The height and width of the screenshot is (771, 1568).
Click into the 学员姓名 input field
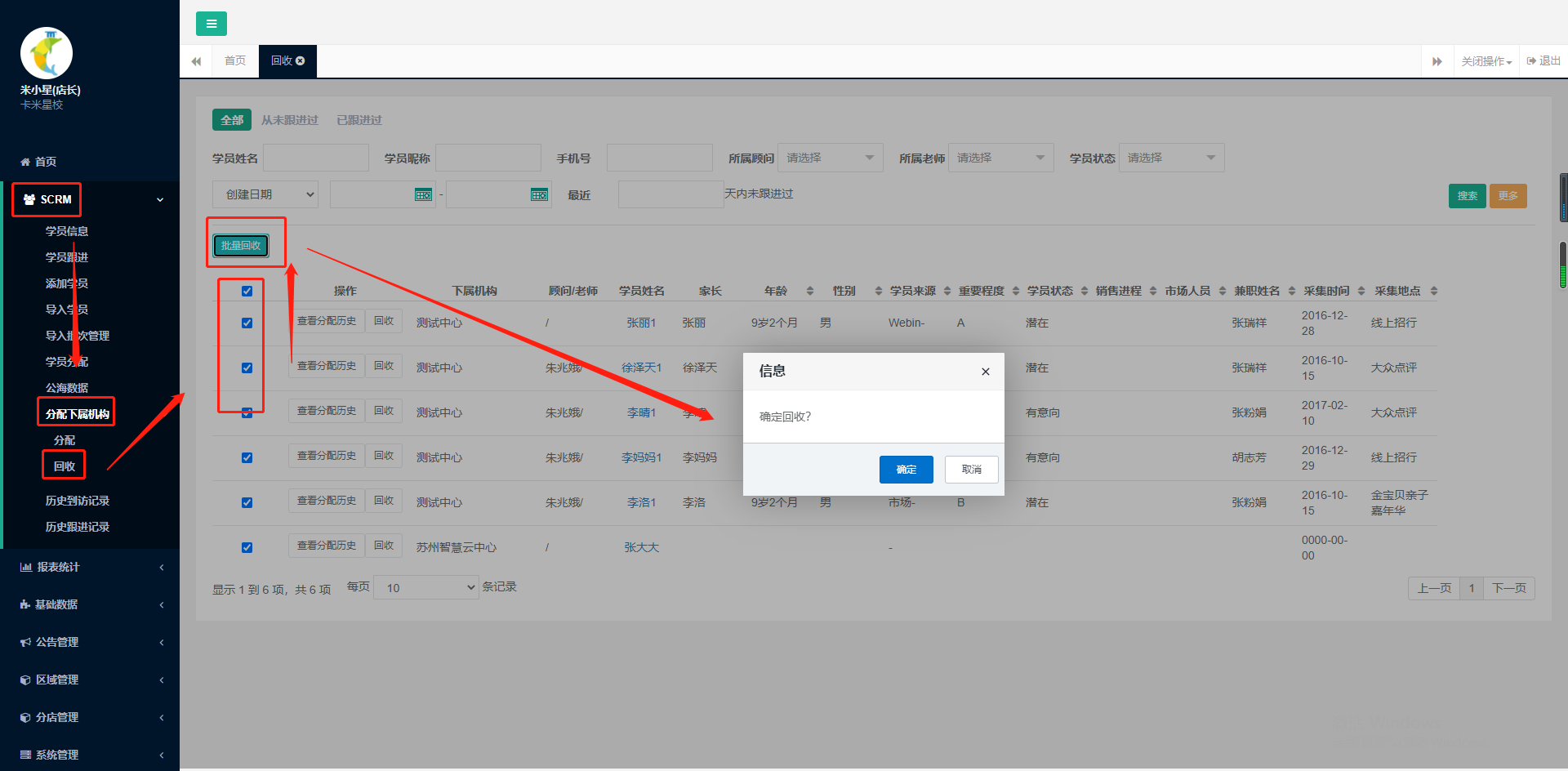pyautogui.click(x=316, y=158)
